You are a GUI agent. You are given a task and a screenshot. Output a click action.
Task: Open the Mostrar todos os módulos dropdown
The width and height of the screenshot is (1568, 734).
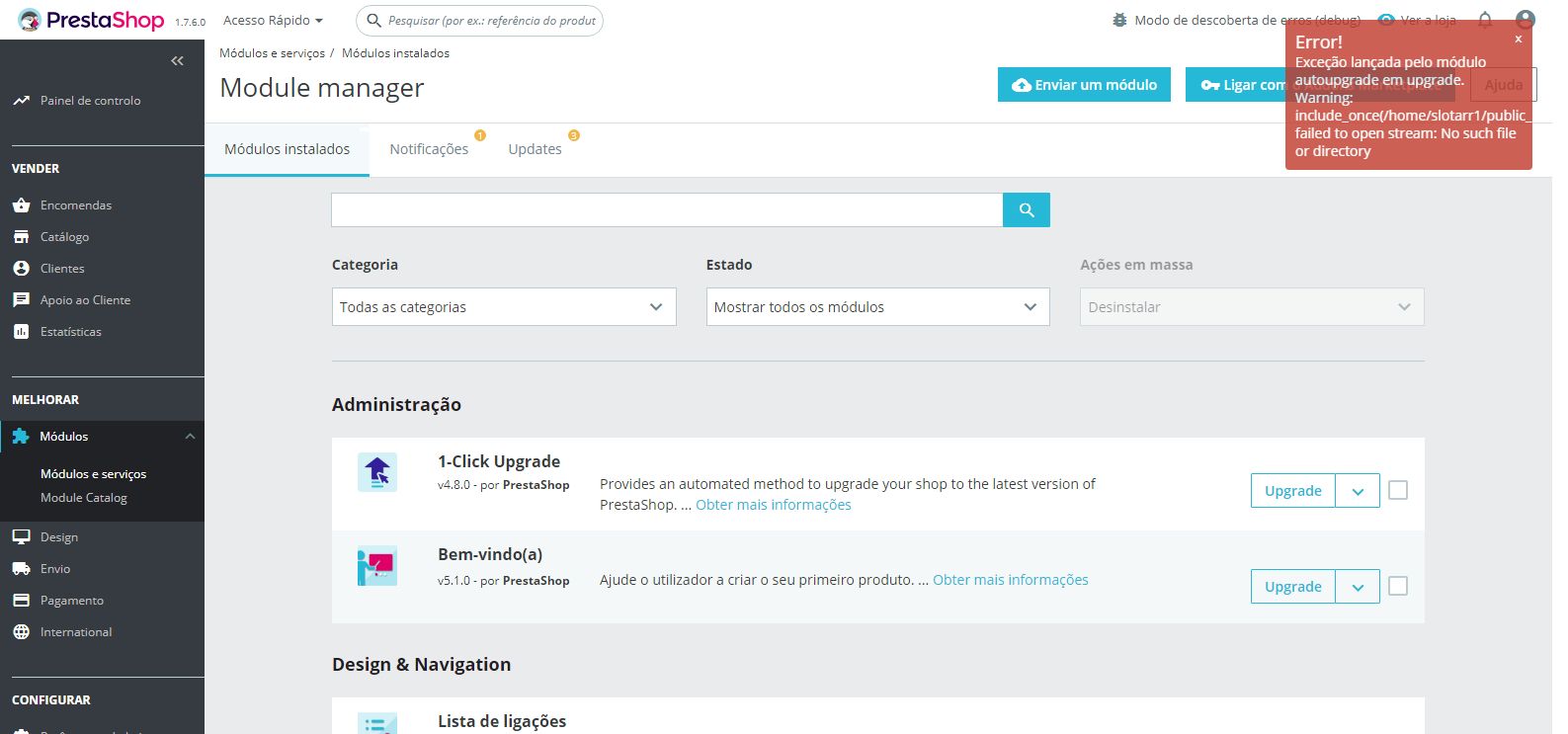(x=878, y=307)
